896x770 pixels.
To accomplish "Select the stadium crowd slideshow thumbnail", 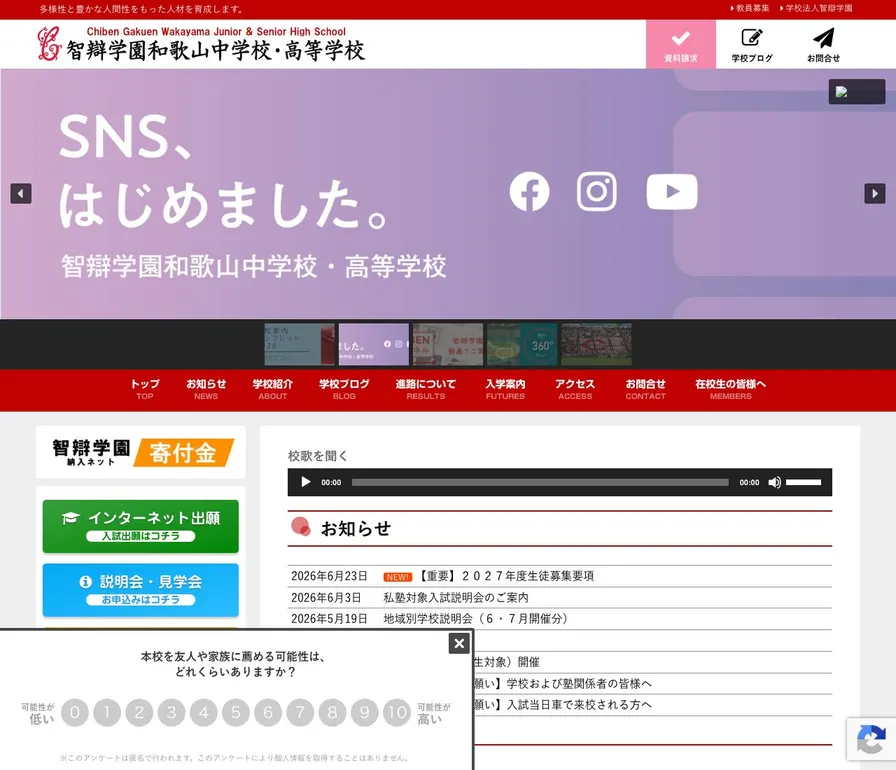I will (597, 344).
